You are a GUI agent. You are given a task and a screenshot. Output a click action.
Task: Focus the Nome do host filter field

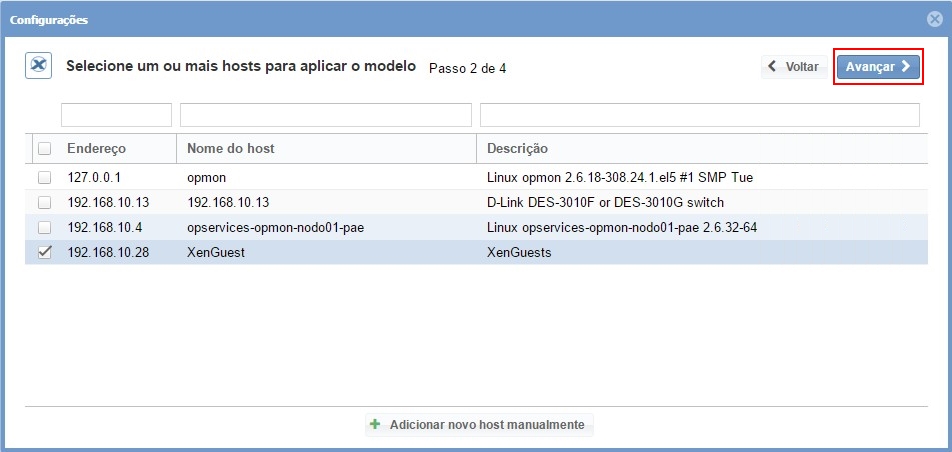coord(325,115)
